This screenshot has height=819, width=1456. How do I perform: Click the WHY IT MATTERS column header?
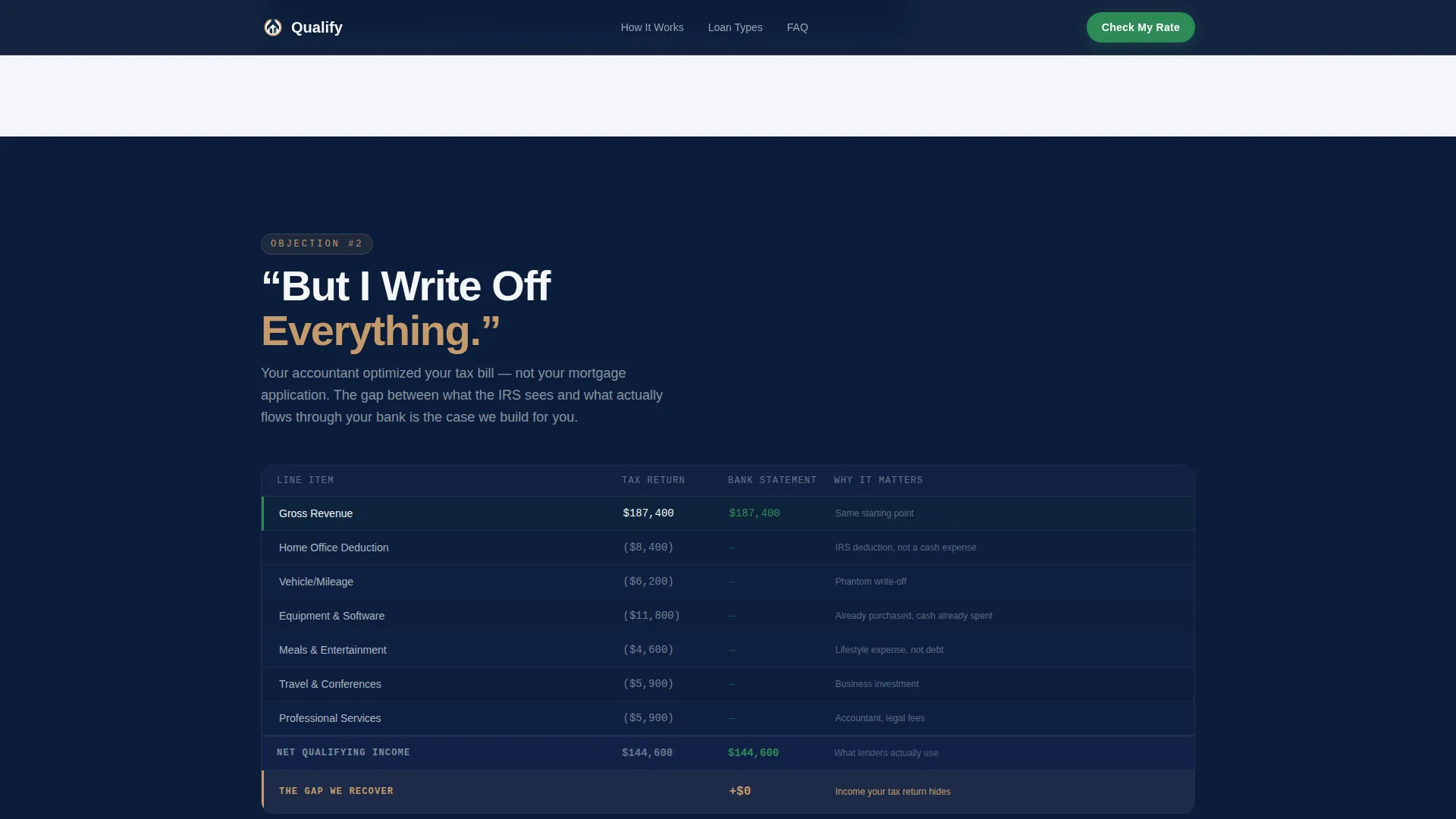pos(878,480)
